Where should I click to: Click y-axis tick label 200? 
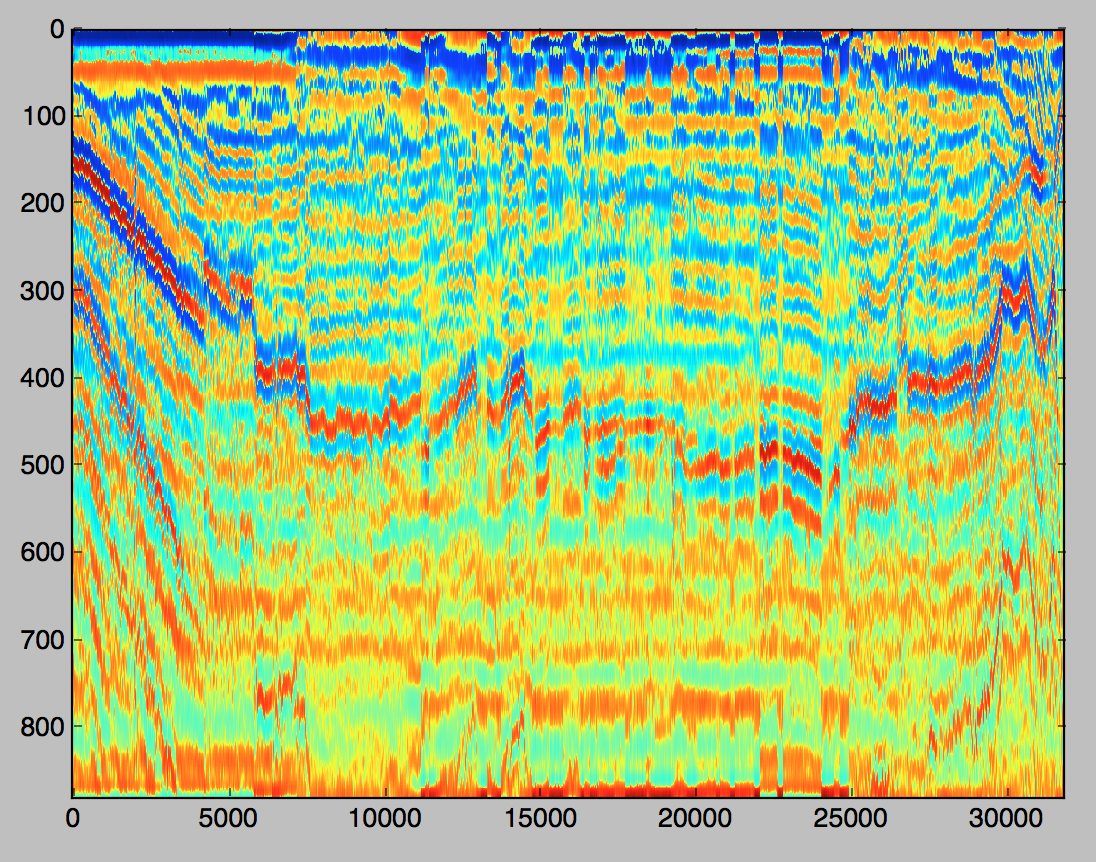(43, 203)
